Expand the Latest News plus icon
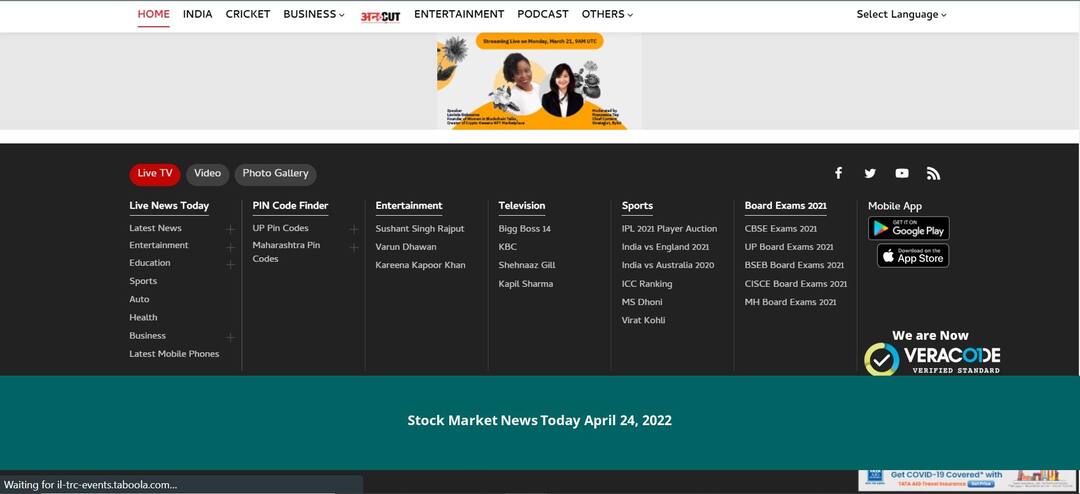1080x494 pixels. pos(230,229)
